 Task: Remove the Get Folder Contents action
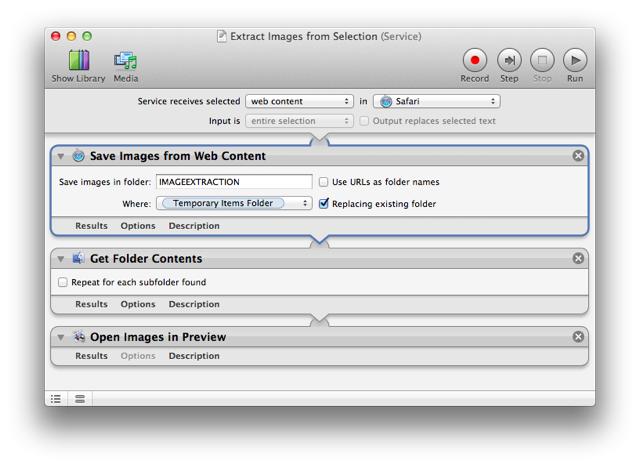tap(578, 258)
